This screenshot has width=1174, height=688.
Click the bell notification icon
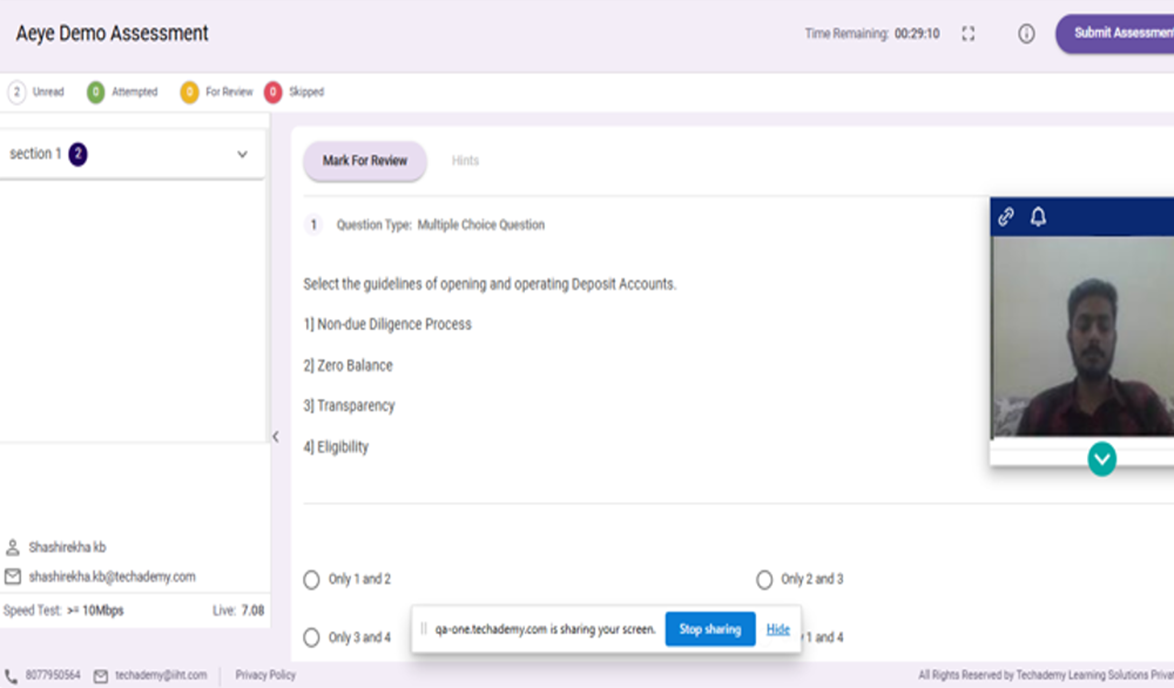click(1038, 217)
